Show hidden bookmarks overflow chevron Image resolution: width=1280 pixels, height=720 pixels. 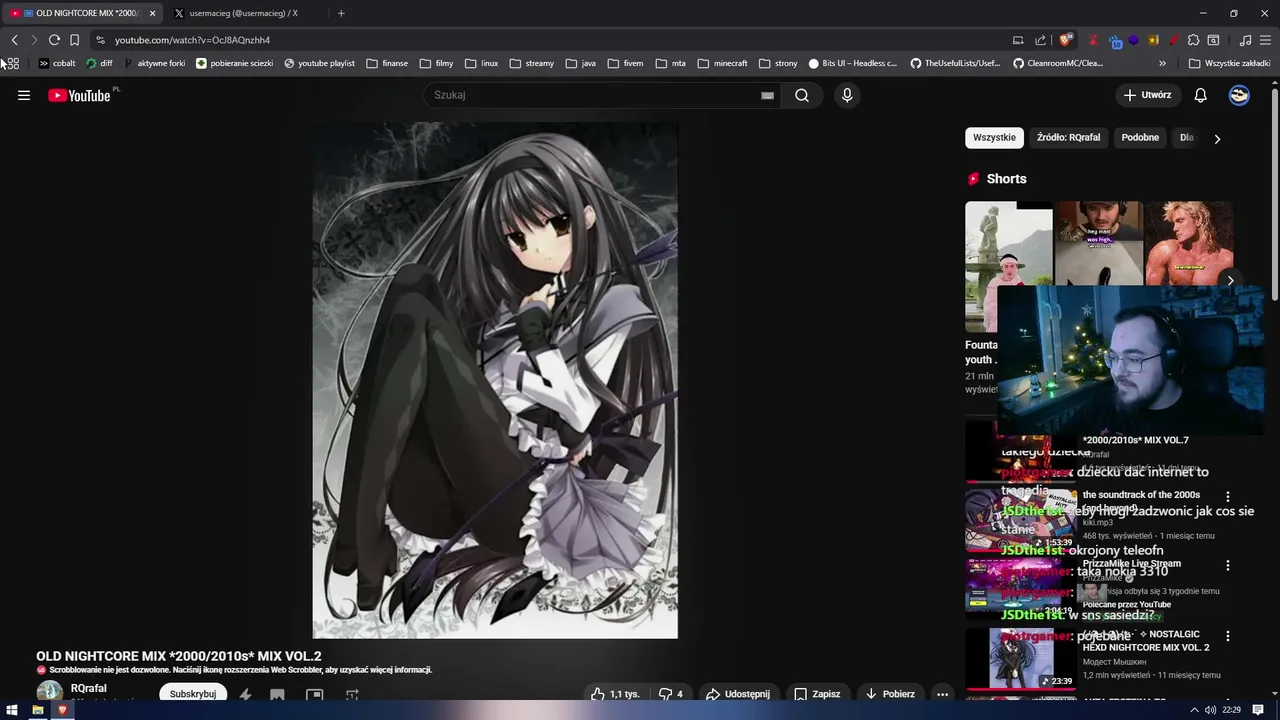pos(1162,63)
